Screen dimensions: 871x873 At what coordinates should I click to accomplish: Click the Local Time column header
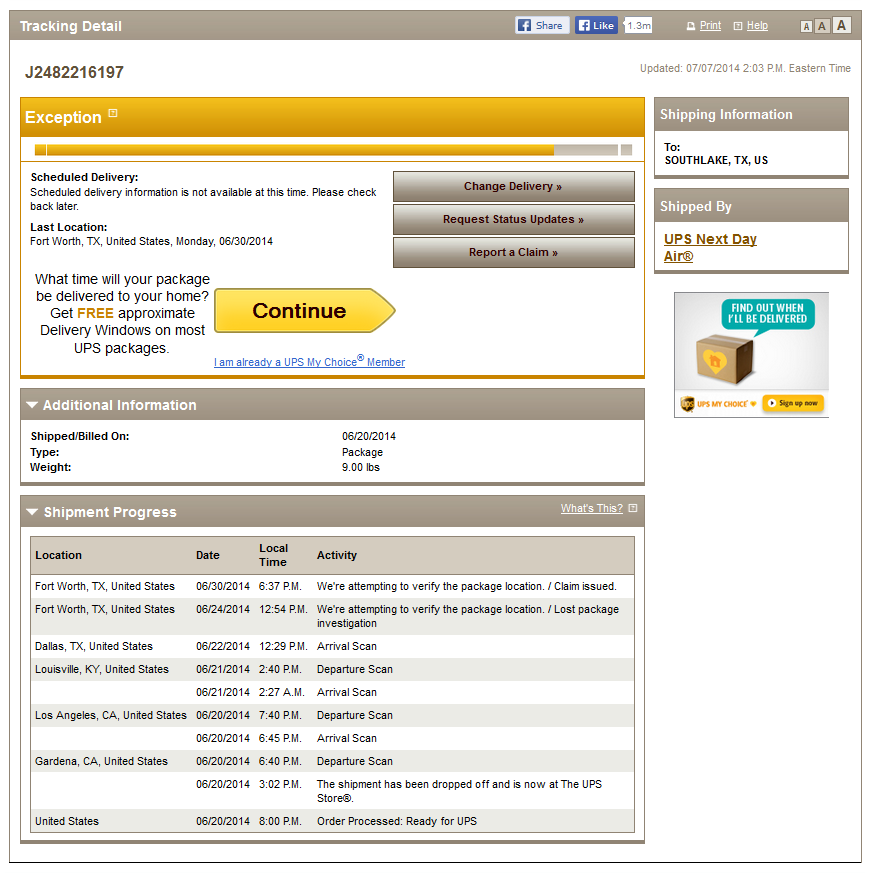point(273,555)
